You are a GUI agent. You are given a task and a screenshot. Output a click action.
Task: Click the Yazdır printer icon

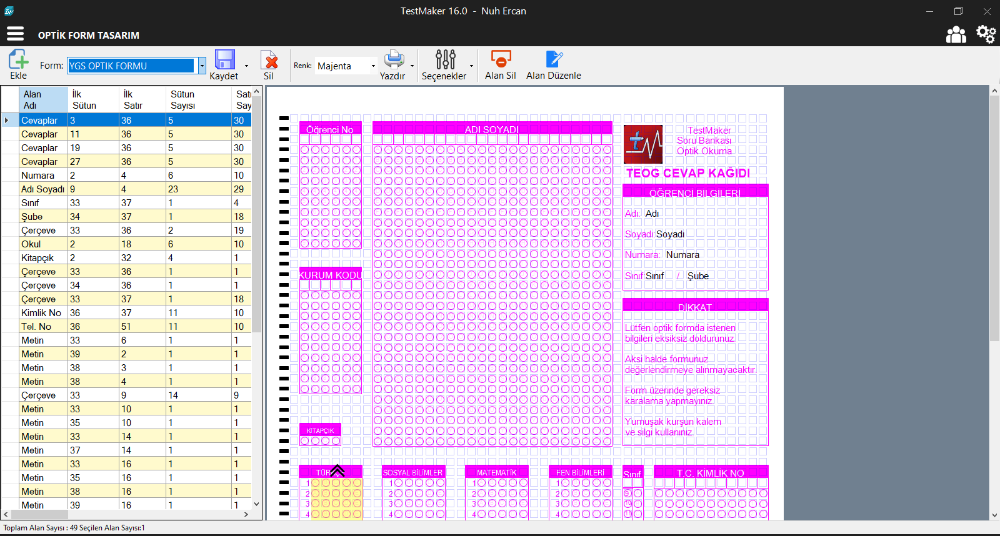tap(394, 59)
